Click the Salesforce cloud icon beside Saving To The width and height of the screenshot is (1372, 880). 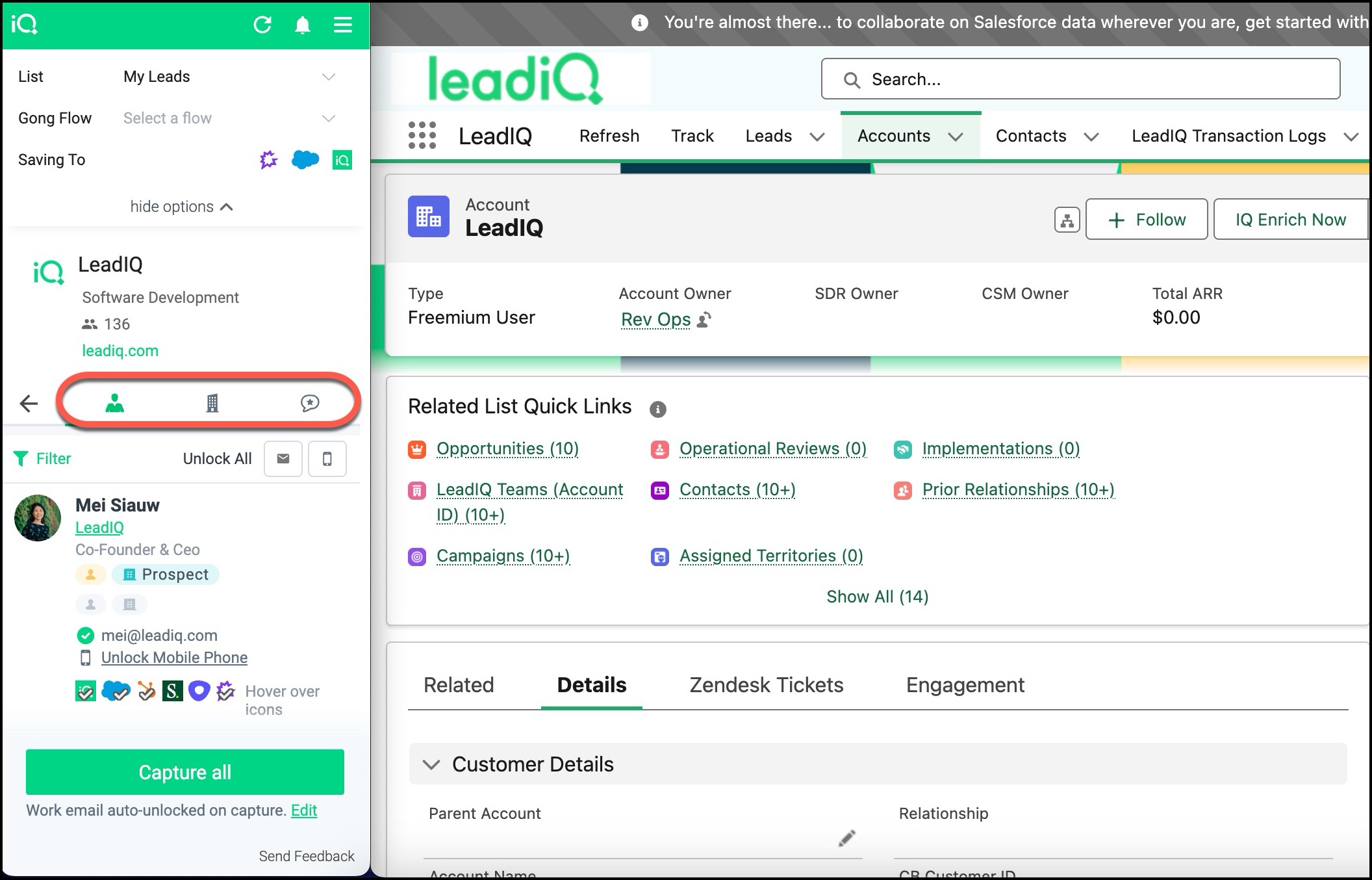pos(305,159)
